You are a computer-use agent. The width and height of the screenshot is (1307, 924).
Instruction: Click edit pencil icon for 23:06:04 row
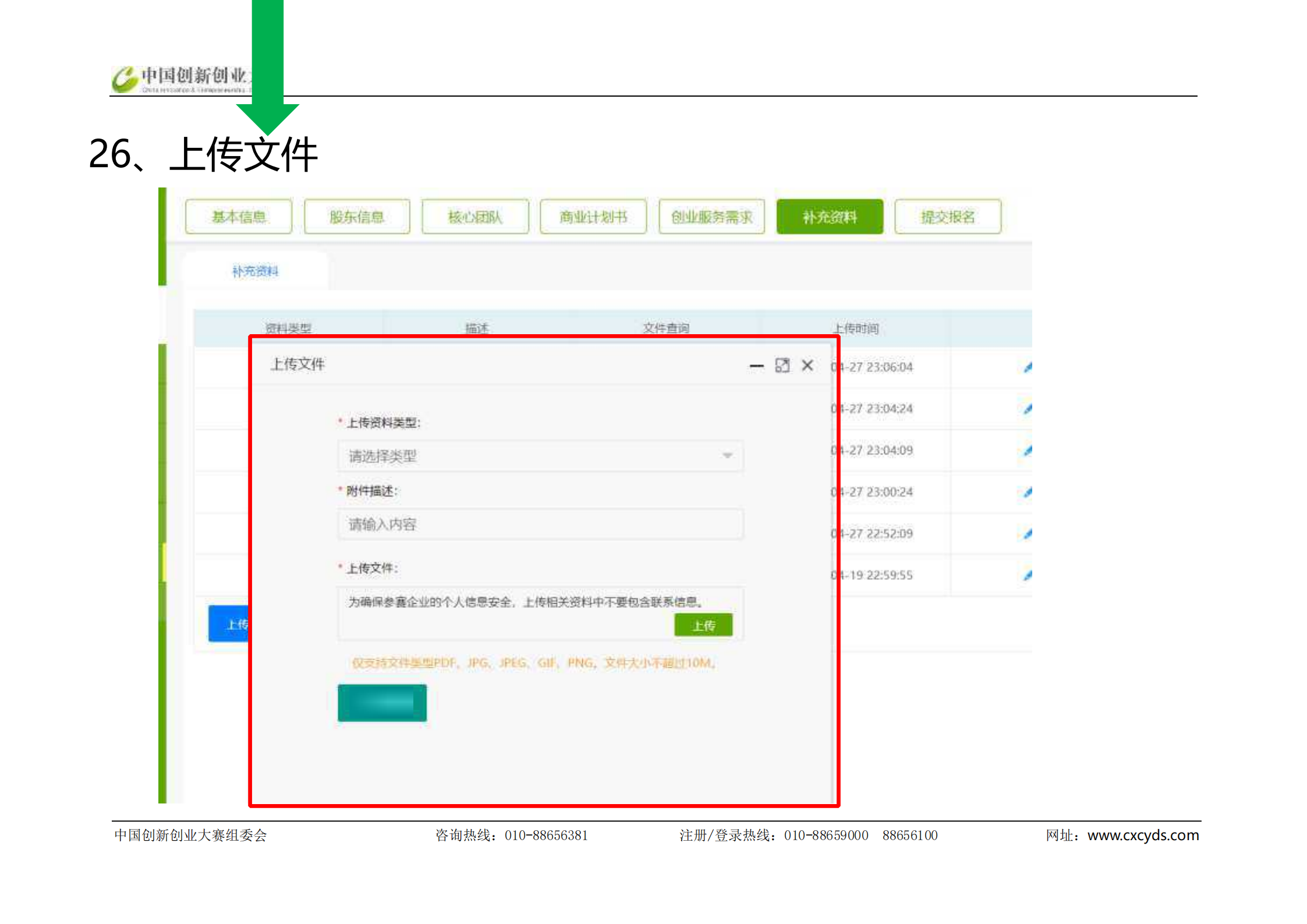(1028, 367)
